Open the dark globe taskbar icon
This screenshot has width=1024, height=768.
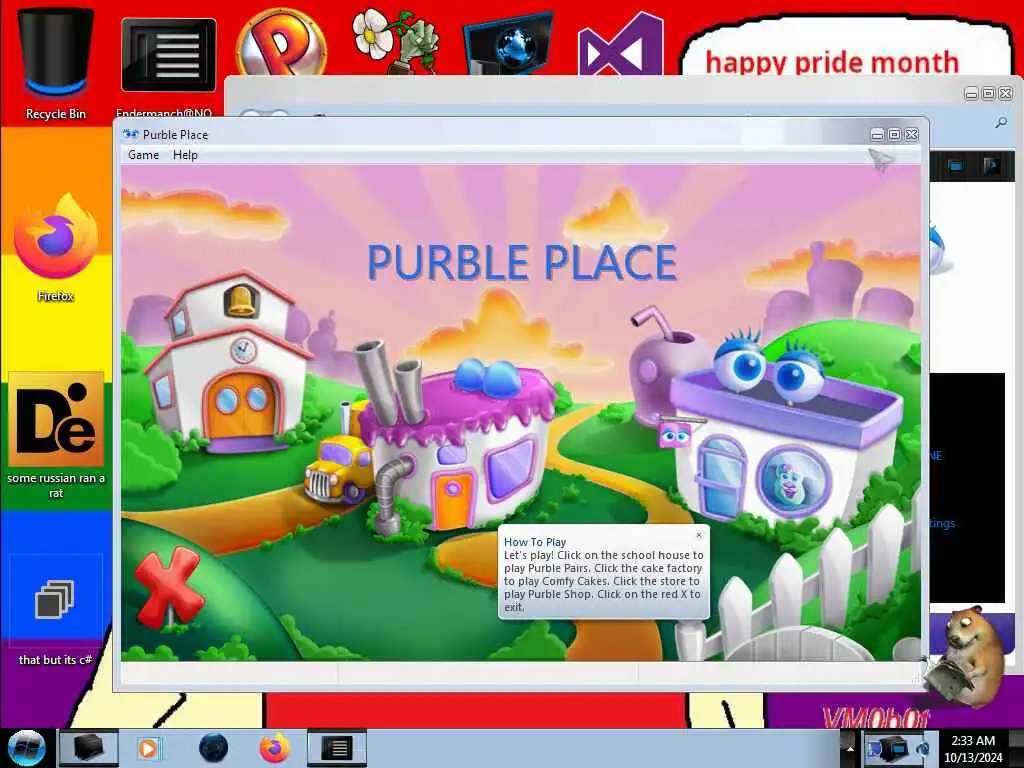[x=213, y=748]
